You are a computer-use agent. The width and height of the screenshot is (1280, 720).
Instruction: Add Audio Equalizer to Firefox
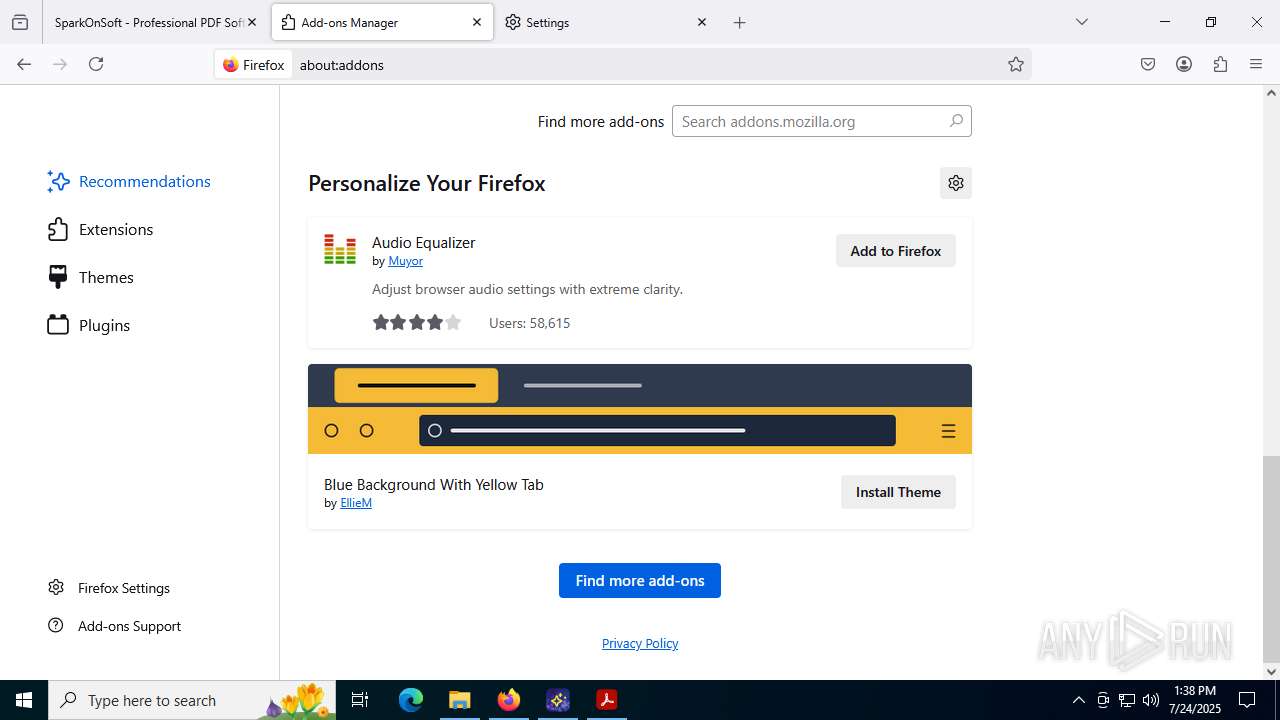tap(896, 251)
